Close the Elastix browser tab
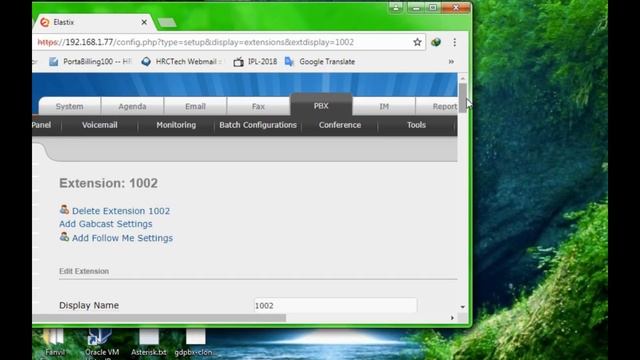The height and width of the screenshot is (360, 640). point(144,22)
